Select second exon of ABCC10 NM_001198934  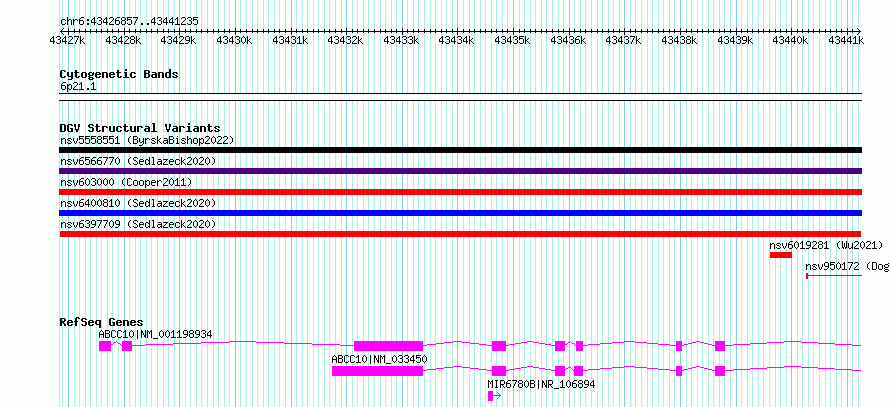tap(127, 346)
